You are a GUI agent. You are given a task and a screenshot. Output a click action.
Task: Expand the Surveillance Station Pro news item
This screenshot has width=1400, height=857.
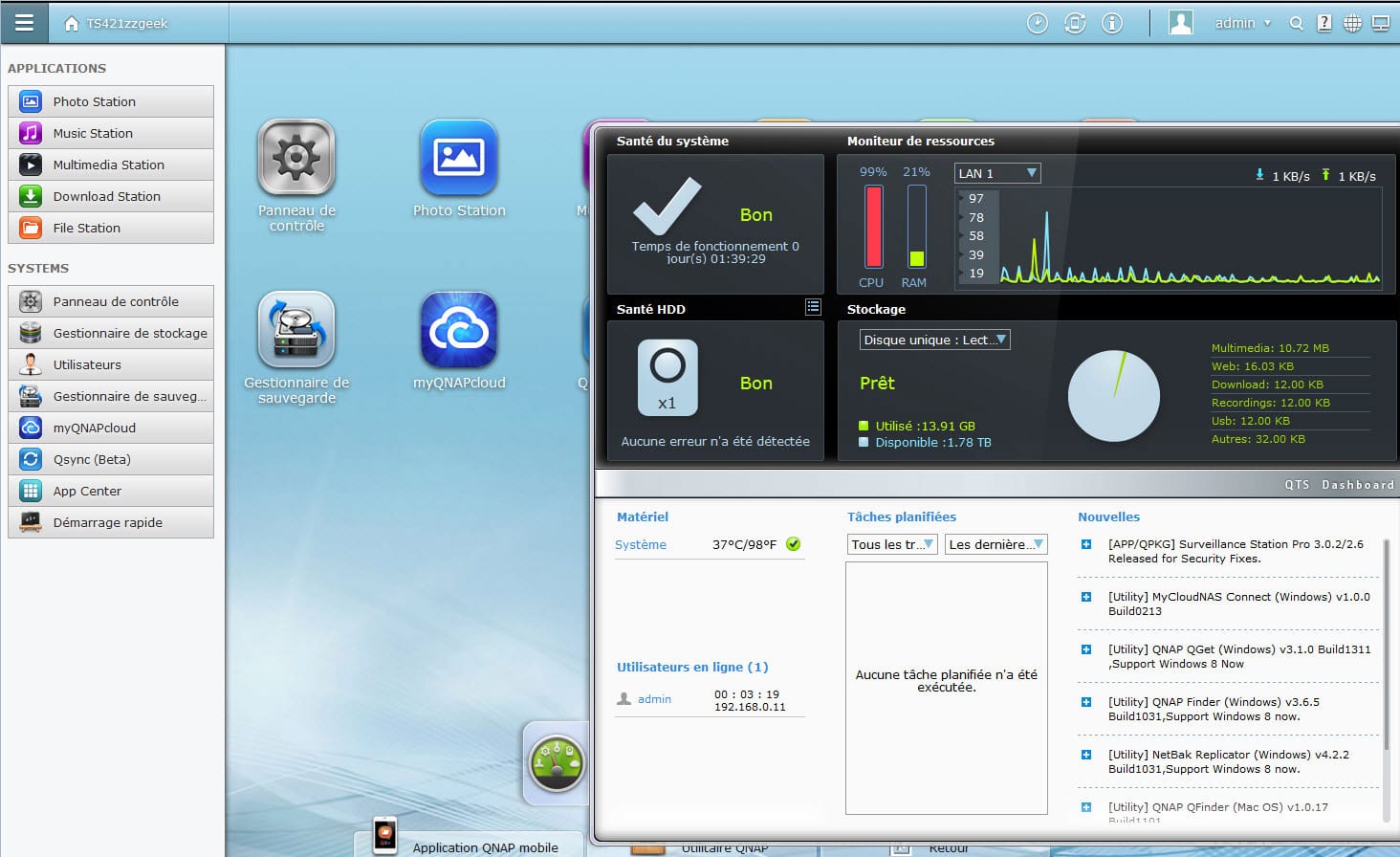[x=1086, y=544]
